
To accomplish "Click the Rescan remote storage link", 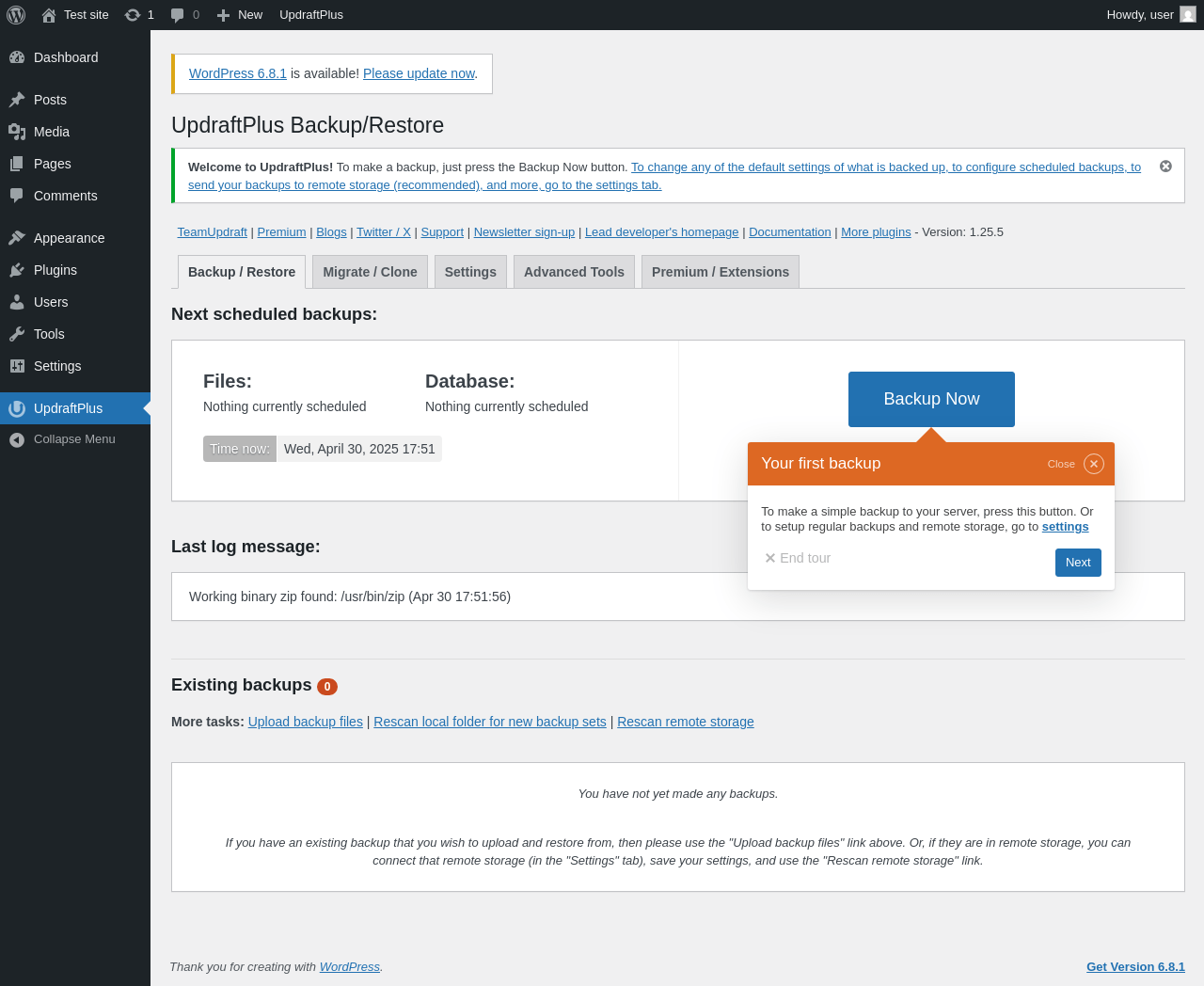I will [x=686, y=722].
